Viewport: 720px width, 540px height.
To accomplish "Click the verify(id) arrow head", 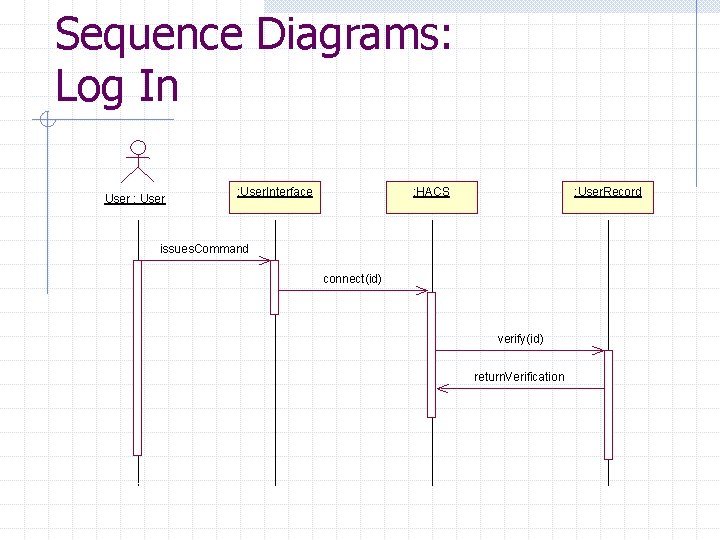I will [598, 351].
